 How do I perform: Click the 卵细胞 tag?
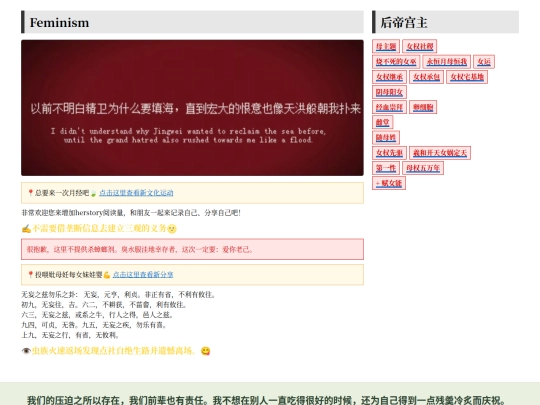click(x=423, y=107)
